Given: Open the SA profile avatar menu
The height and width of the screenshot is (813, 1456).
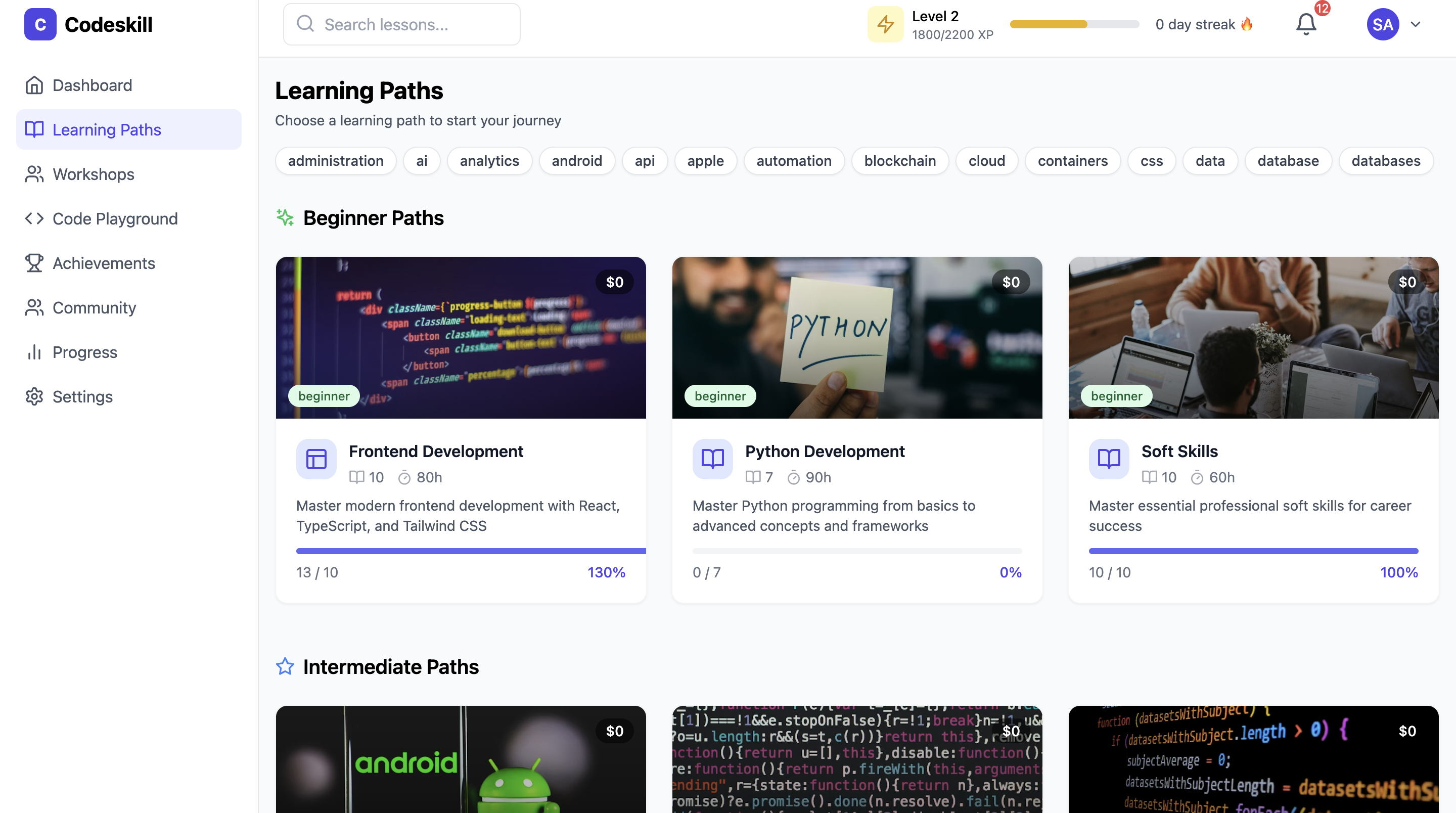Looking at the screenshot, I should (x=1383, y=24).
